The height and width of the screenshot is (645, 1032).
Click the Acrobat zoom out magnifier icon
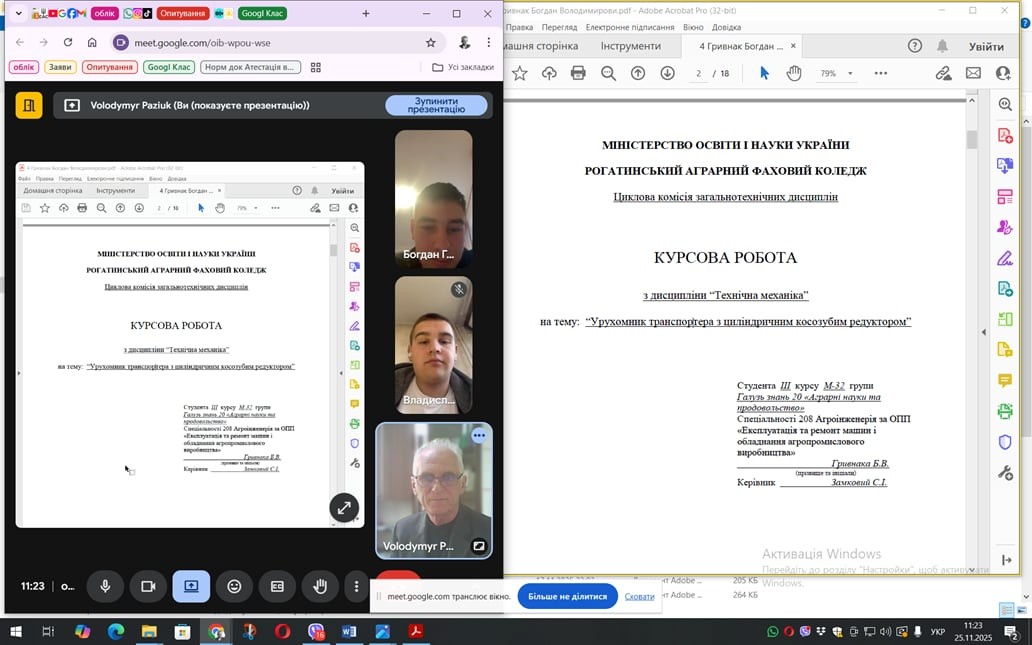pyautogui.click(x=608, y=73)
